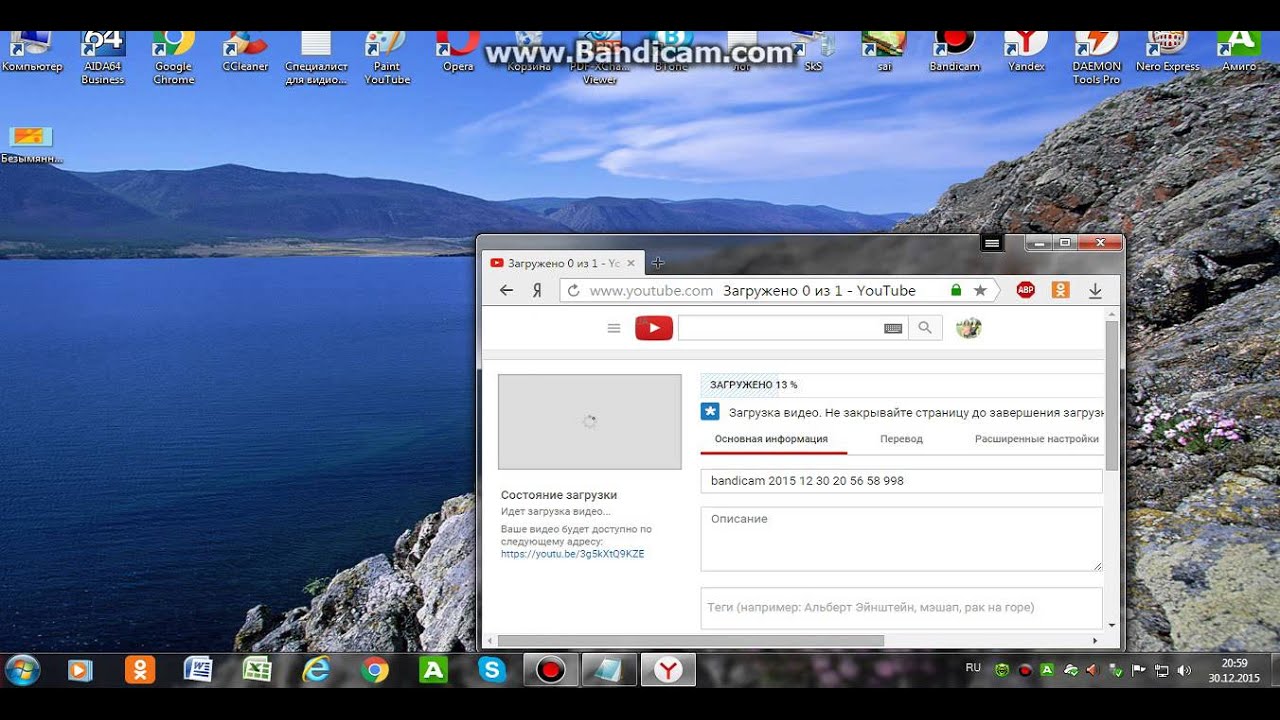Open Odnoklassniki from the taskbar
Viewport: 1280px width, 720px height.
(140, 670)
